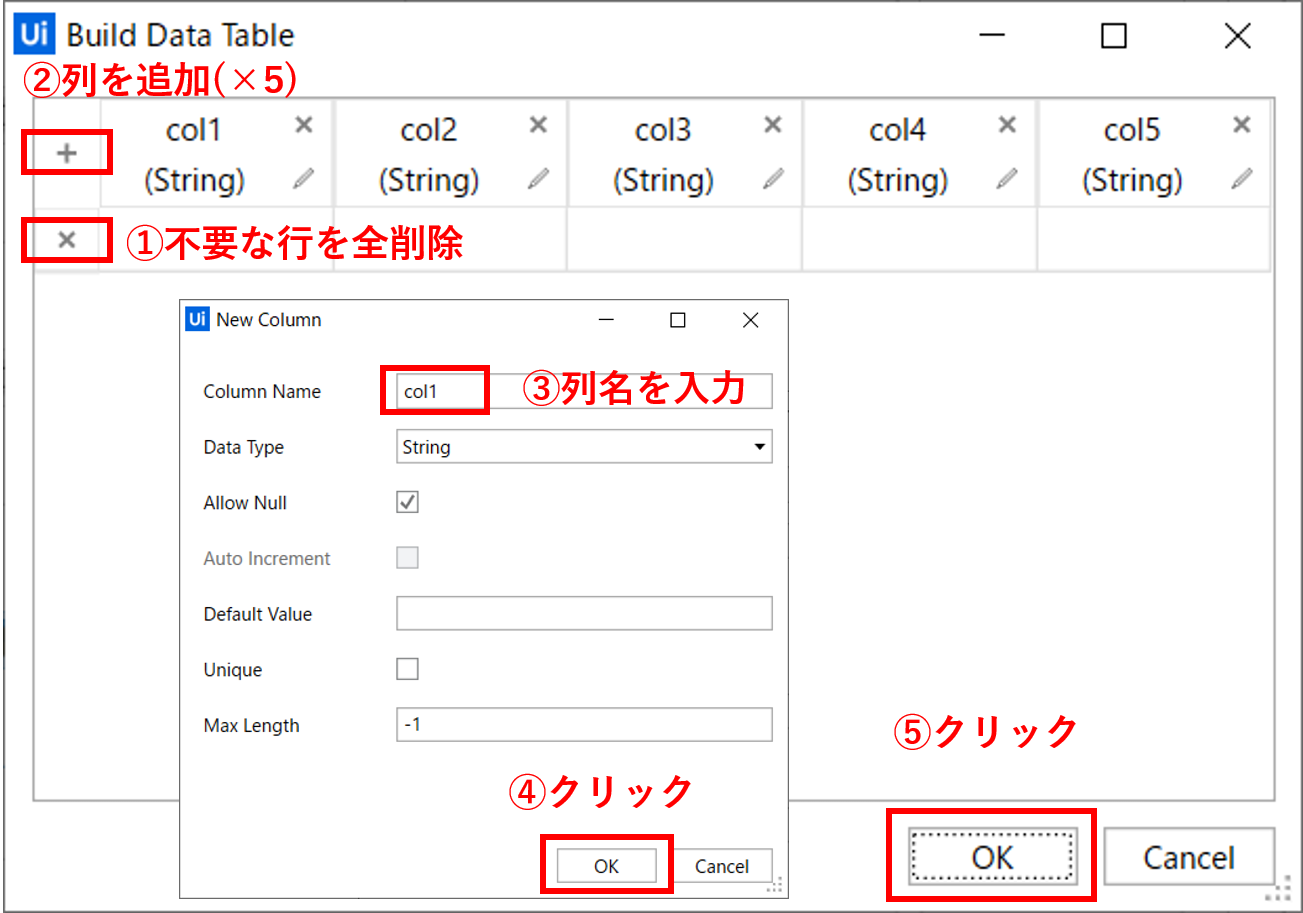Edit col1 column using pencil icon
Image resolution: width=1303 pixels, height=913 pixels.
304,179
